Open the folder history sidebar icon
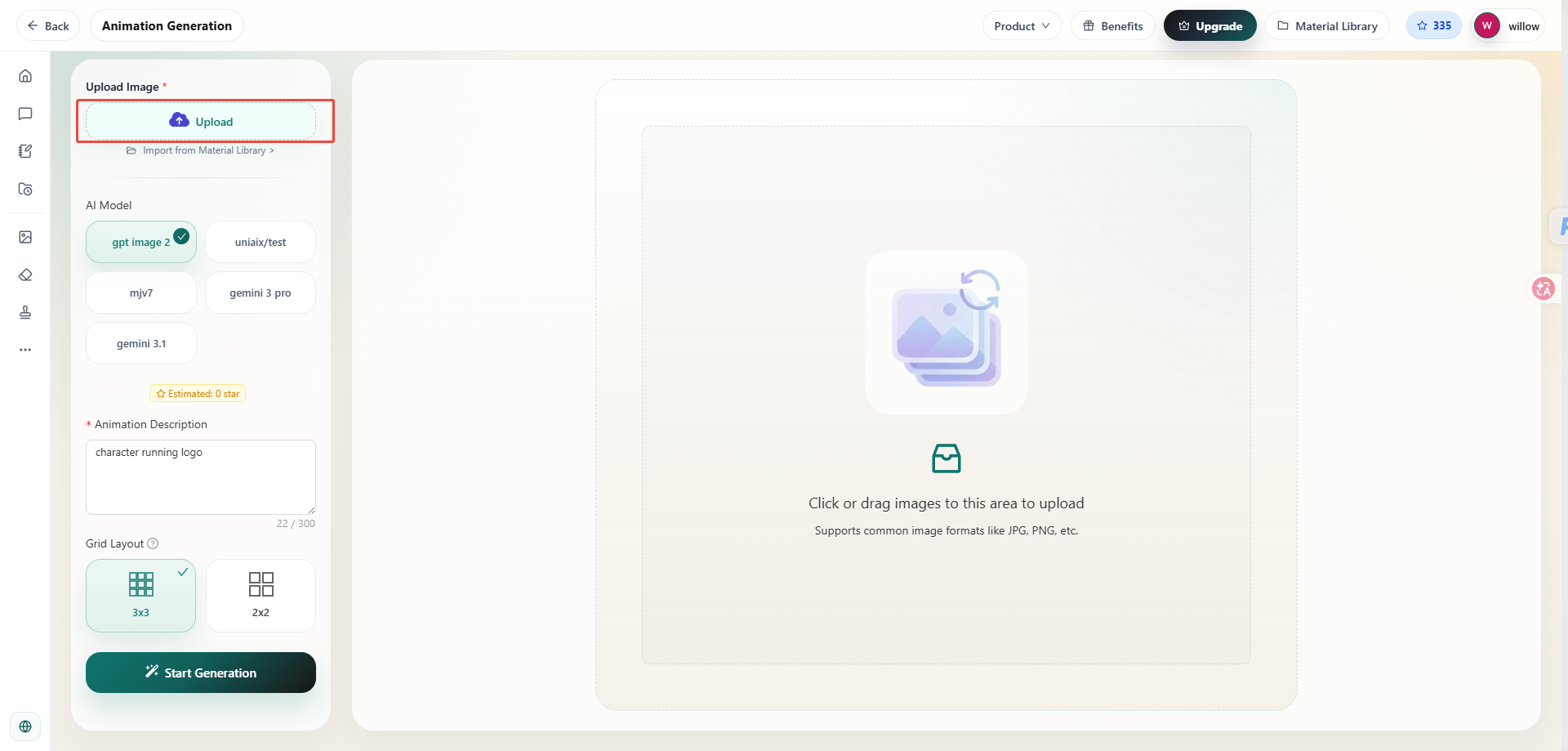Viewport: 1568px width, 751px height. 25,189
